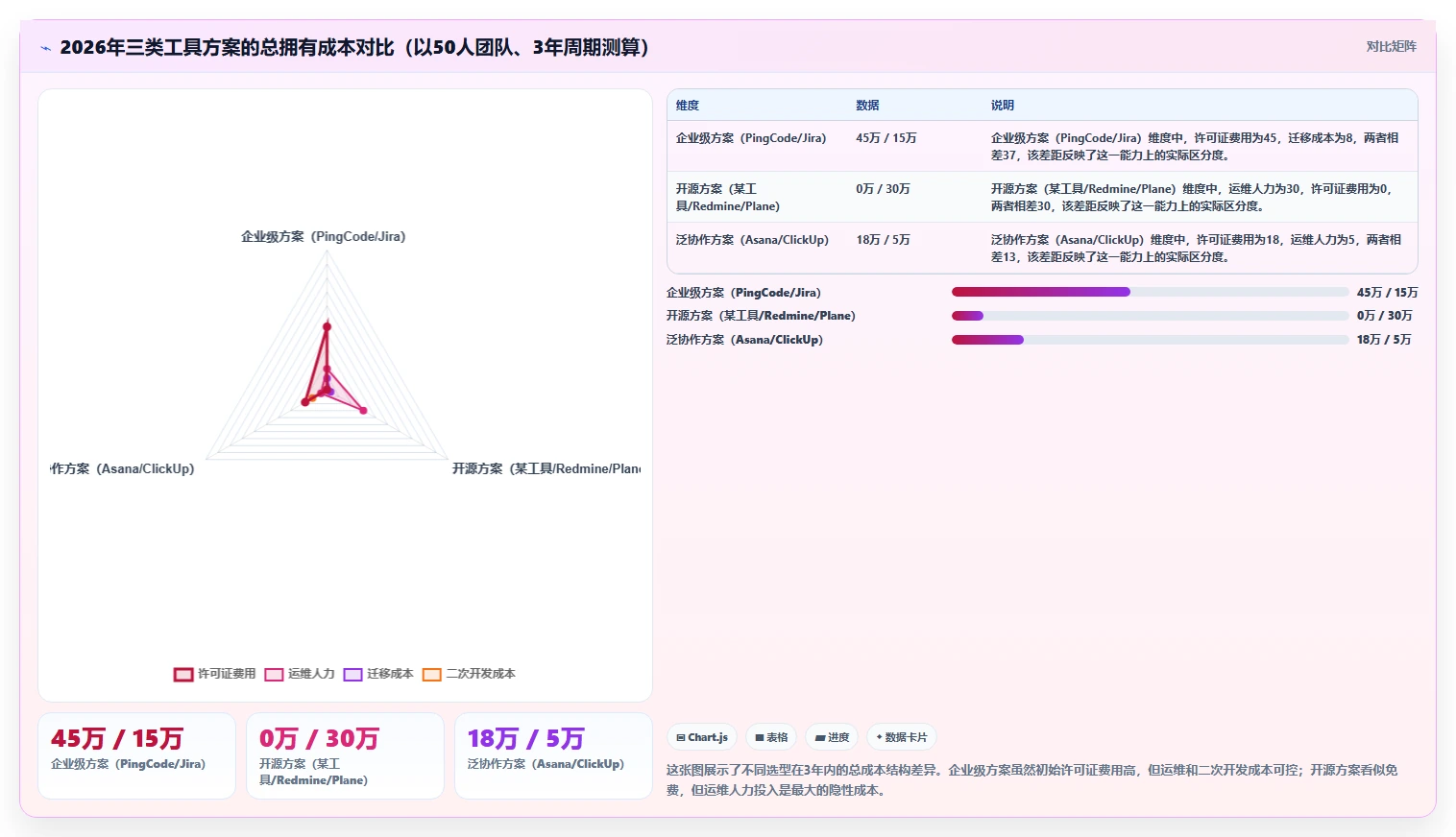The width and height of the screenshot is (1456, 837).
Task: Select the 表格 tag chip
Action: [x=771, y=737]
